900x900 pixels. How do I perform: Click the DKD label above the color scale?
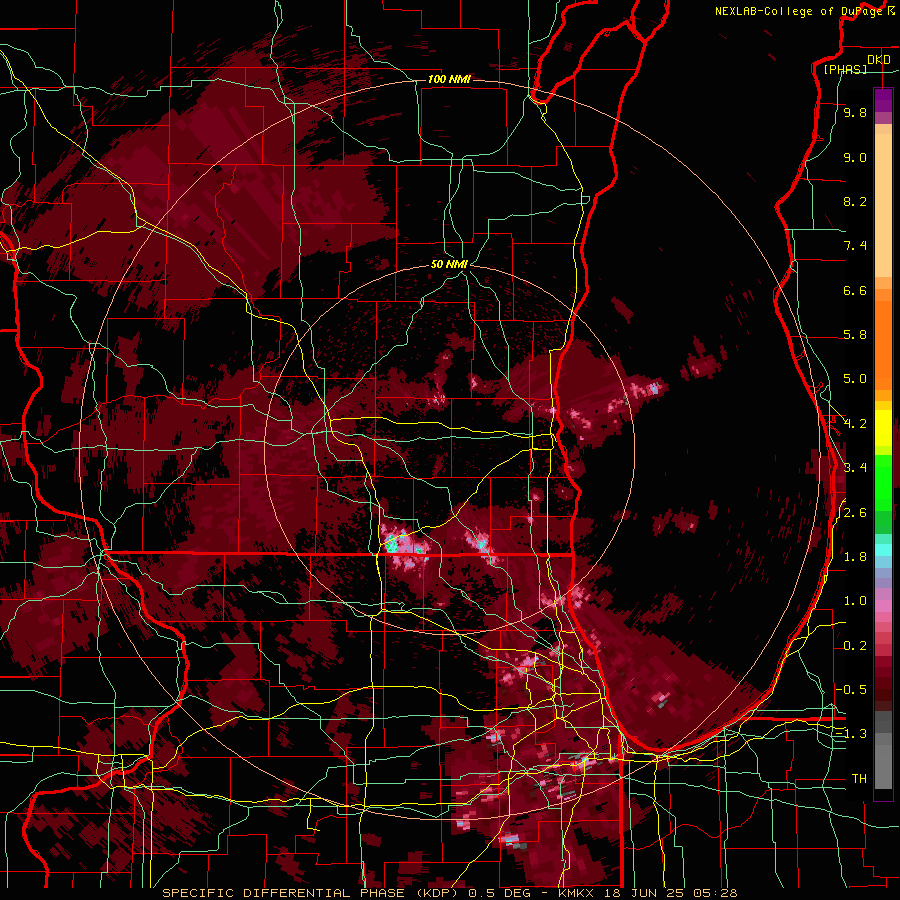(878, 60)
